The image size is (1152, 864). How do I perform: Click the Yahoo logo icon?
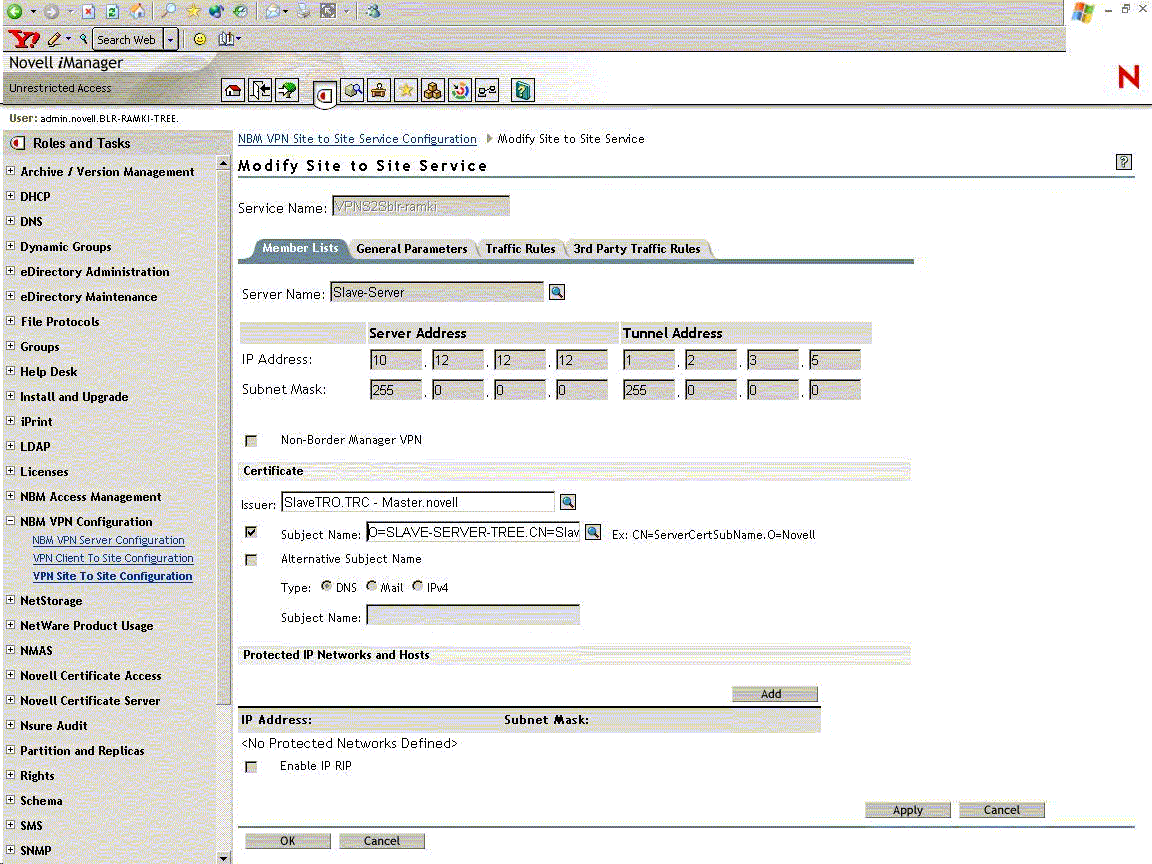click(24, 39)
